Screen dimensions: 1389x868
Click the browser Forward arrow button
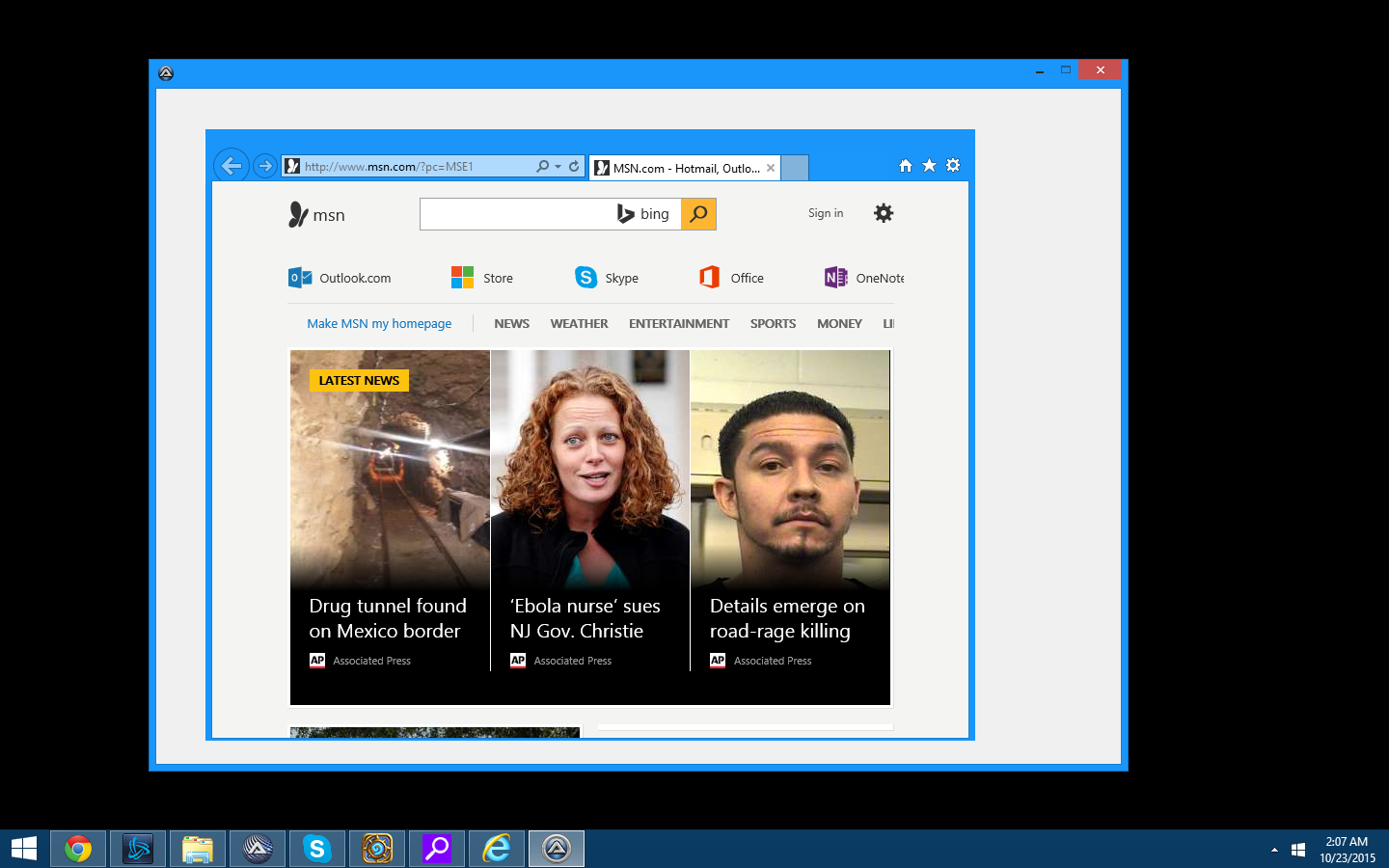coord(265,166)
